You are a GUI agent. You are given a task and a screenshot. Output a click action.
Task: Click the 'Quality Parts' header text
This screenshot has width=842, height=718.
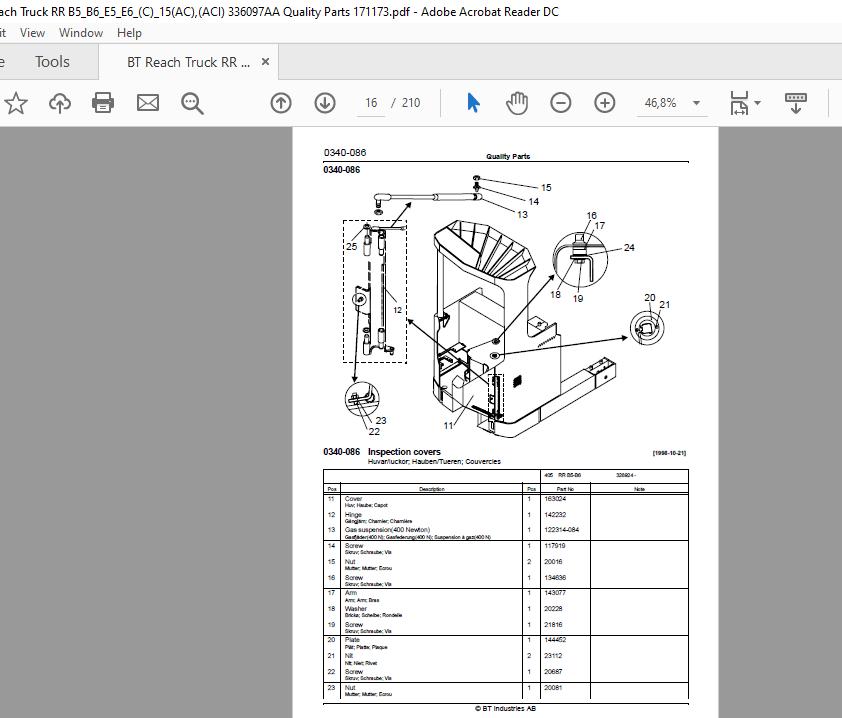click(508, 156)
